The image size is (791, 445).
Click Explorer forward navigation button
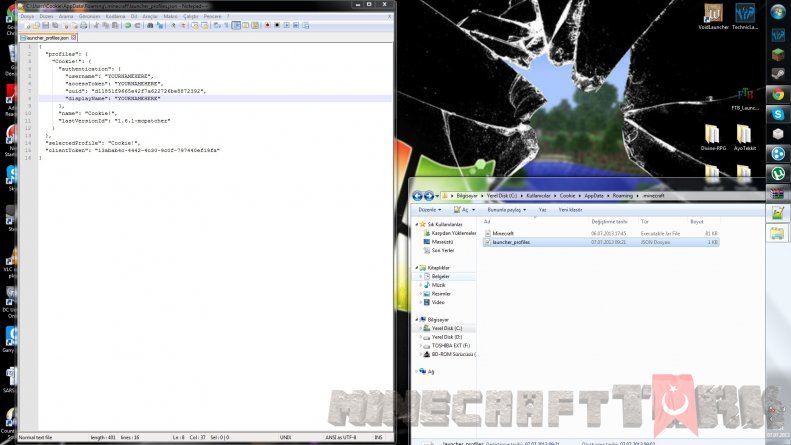point(428,196)
